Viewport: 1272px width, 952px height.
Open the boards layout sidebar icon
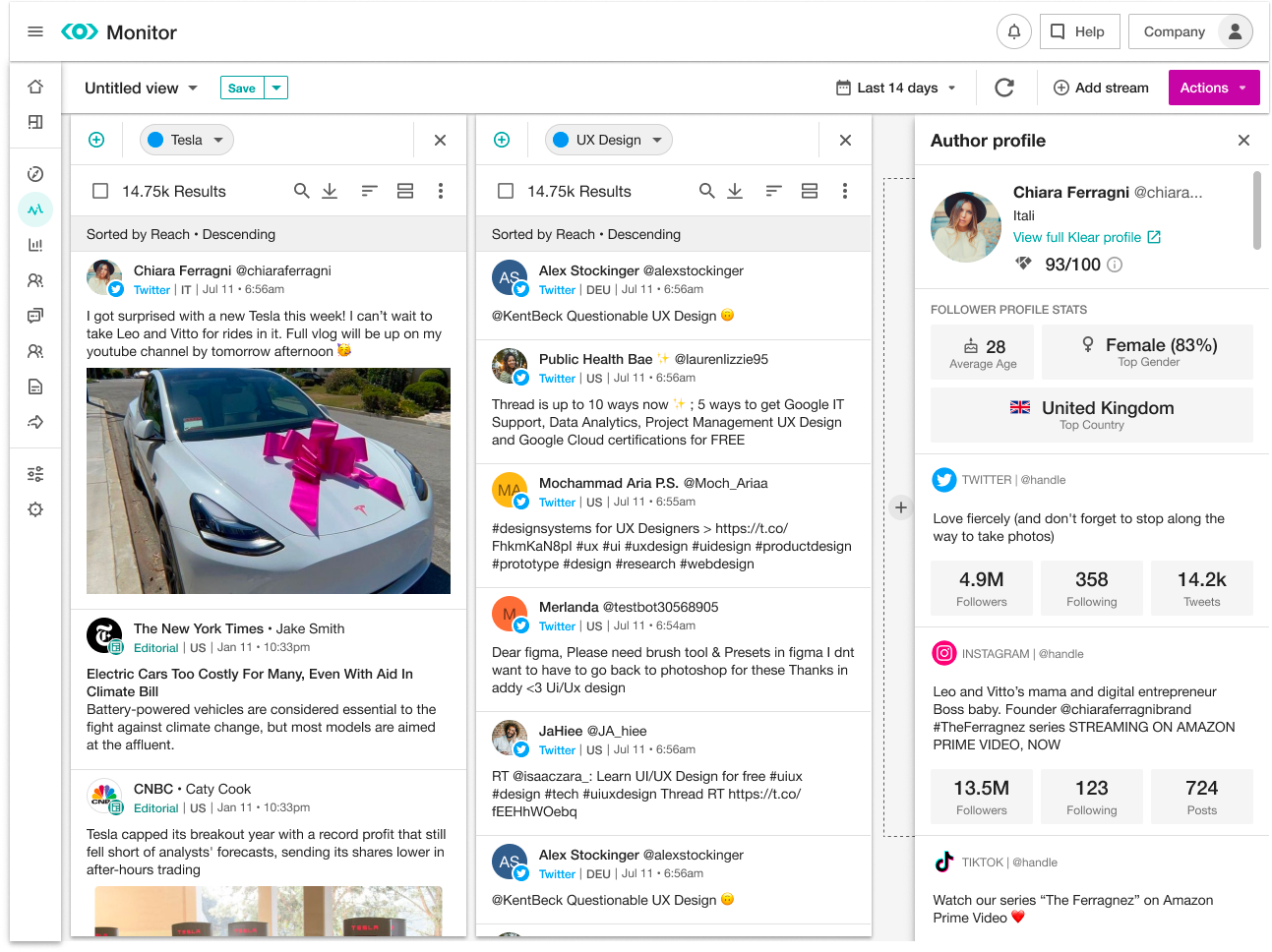coord(35,122)
